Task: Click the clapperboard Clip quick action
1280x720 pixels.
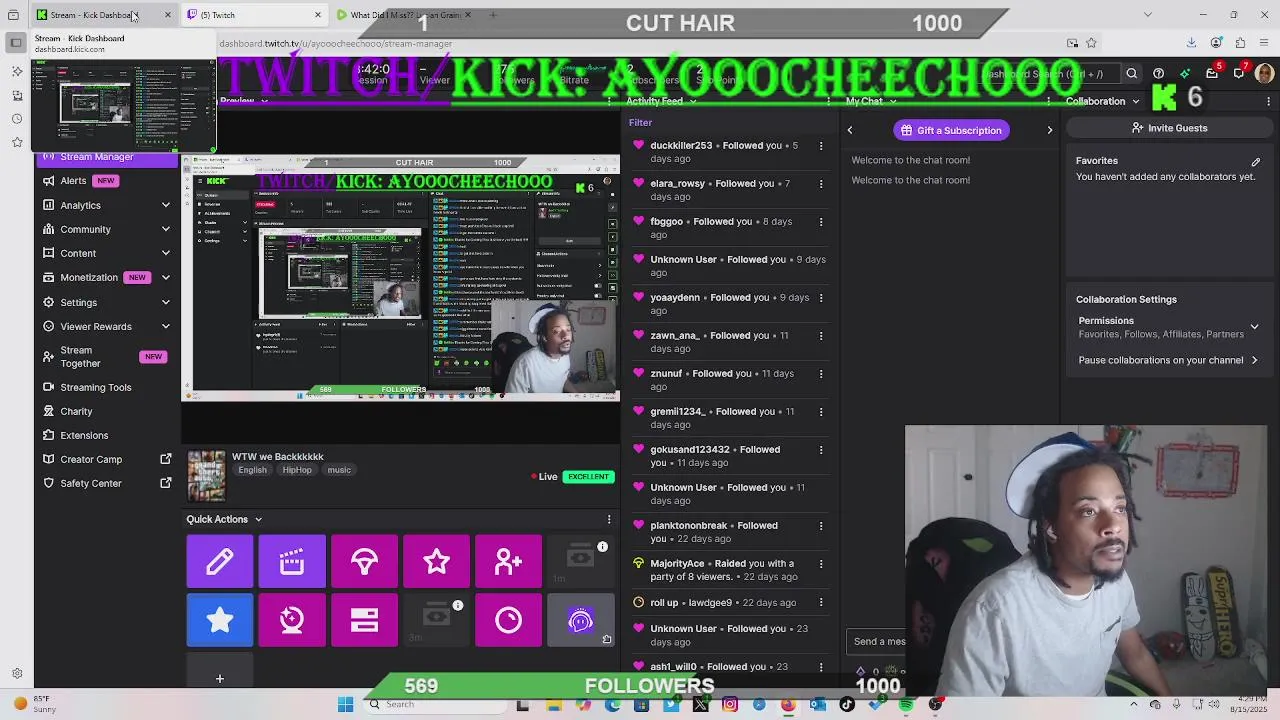Action: [292, 562]
